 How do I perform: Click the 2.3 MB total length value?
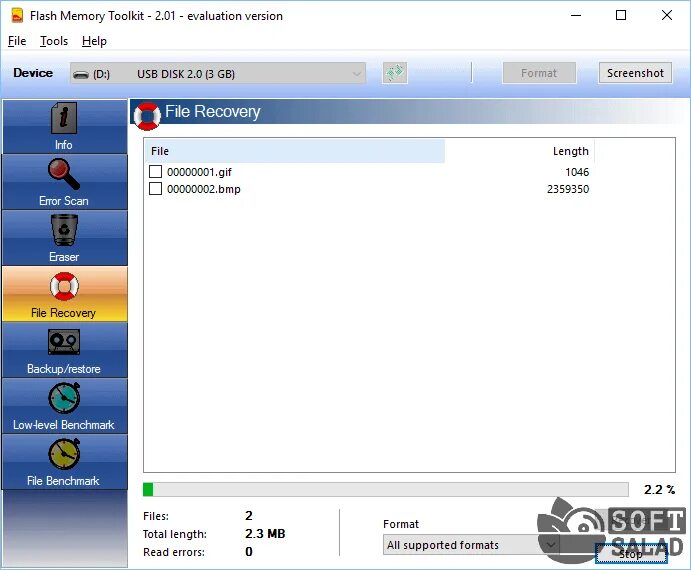265,534
